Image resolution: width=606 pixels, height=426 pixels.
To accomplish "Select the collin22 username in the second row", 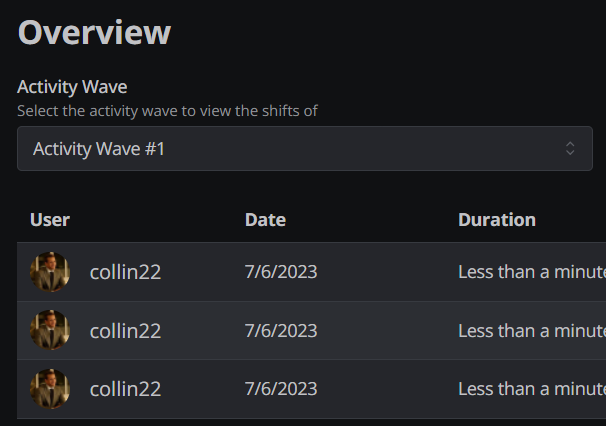I will click(125, 330).
